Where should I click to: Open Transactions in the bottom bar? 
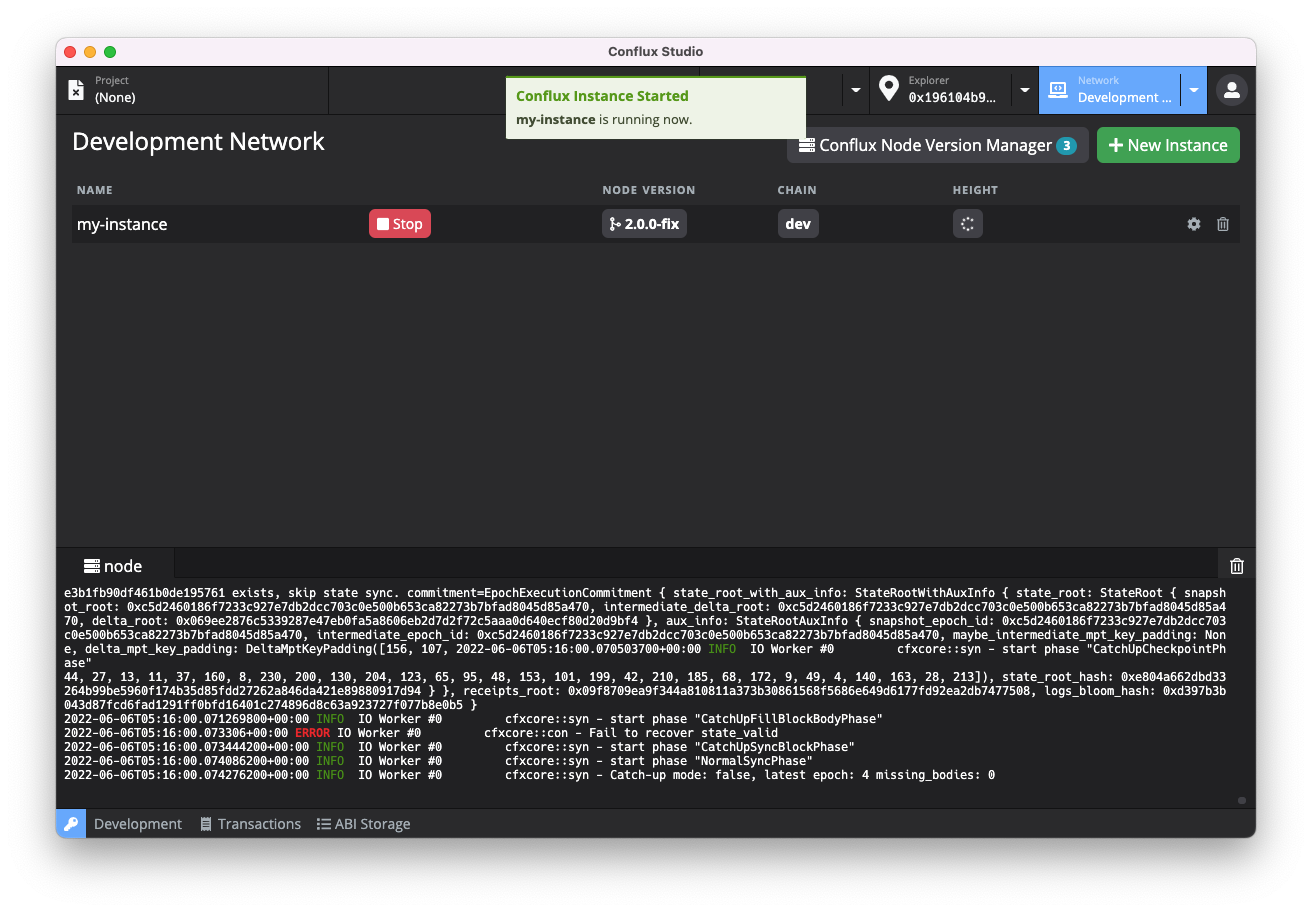pyautogui.click(x=250, y=824)
